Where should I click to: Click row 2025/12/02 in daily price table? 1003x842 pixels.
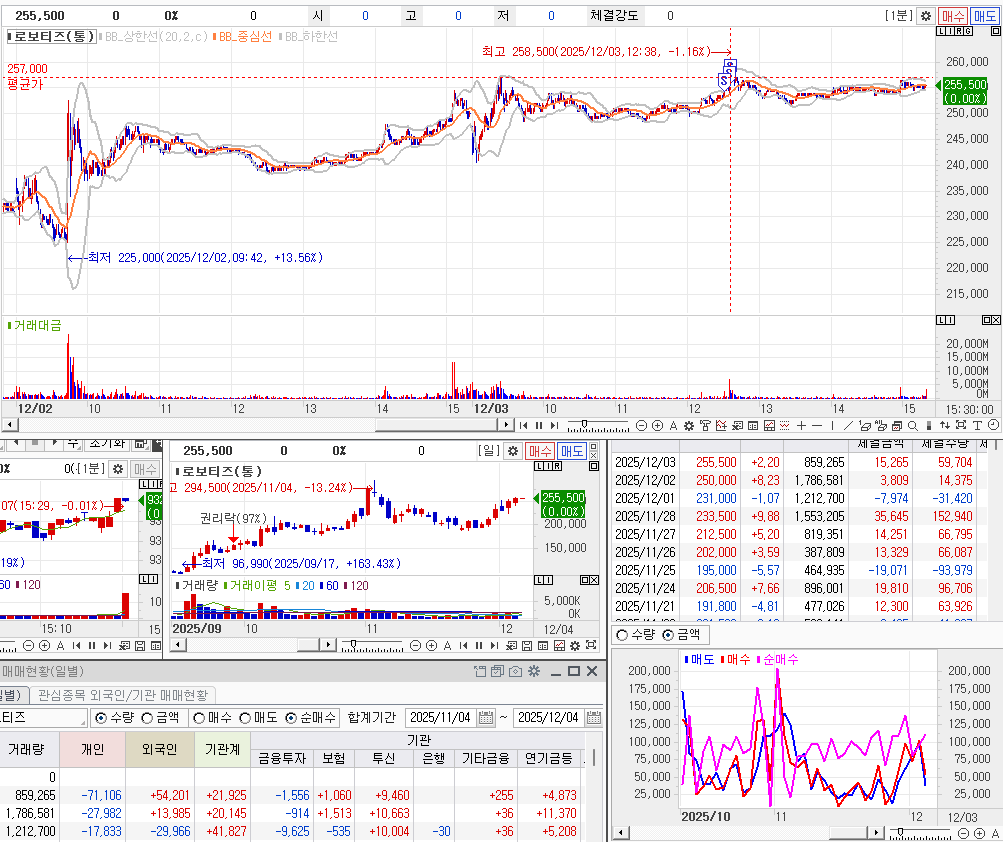tap(798, 481)
